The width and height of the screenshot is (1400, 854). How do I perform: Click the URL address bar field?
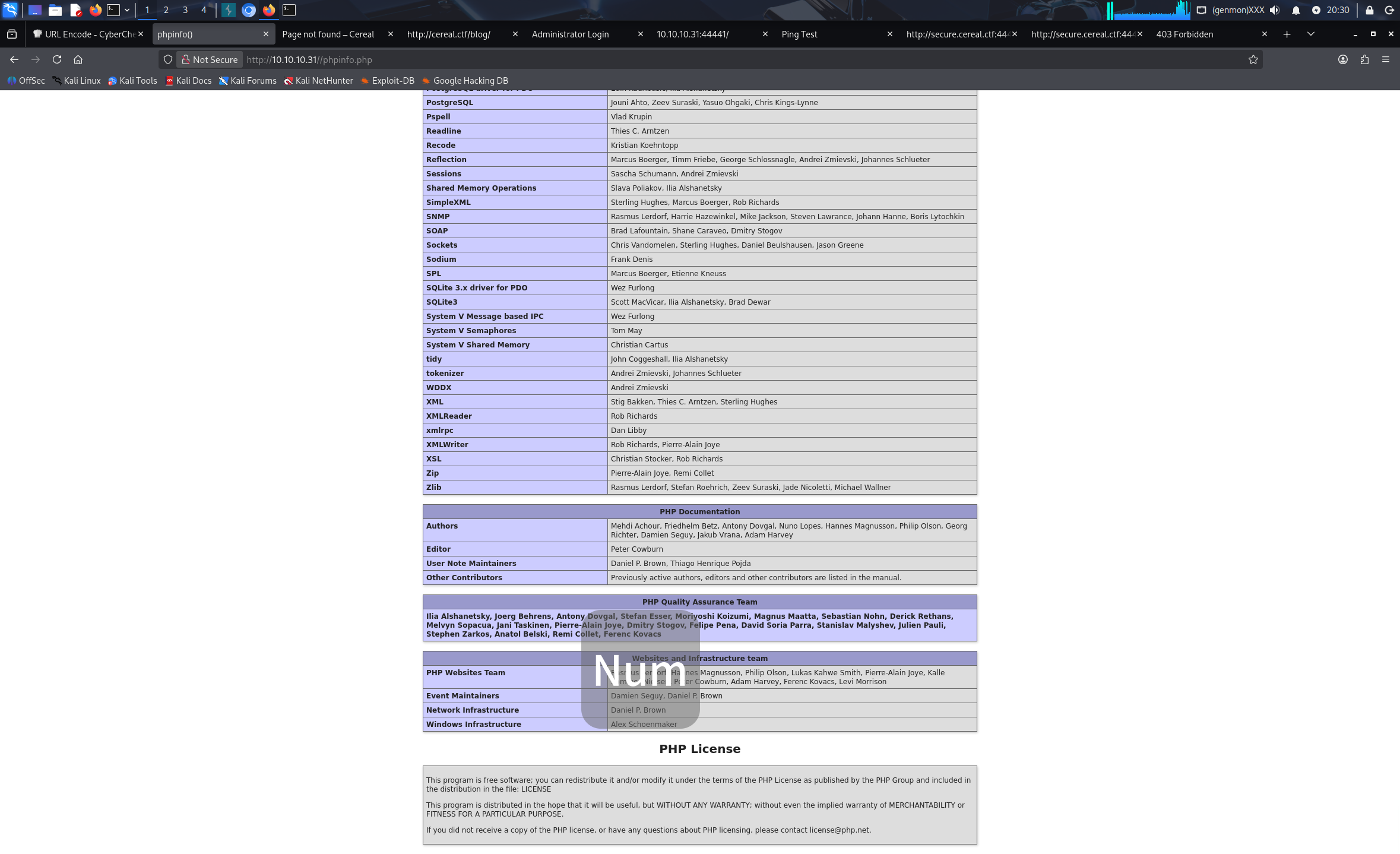(712, 59)
